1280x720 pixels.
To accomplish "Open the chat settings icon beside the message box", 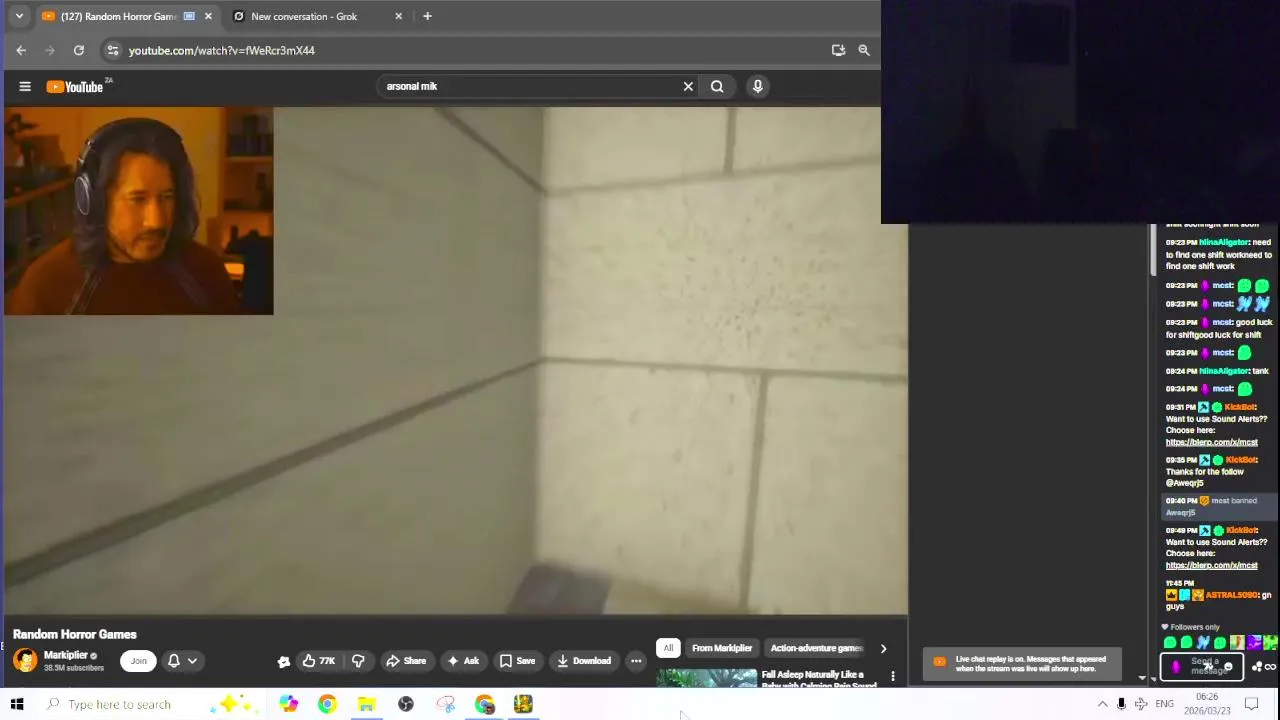I will [x=1256, y=667].
